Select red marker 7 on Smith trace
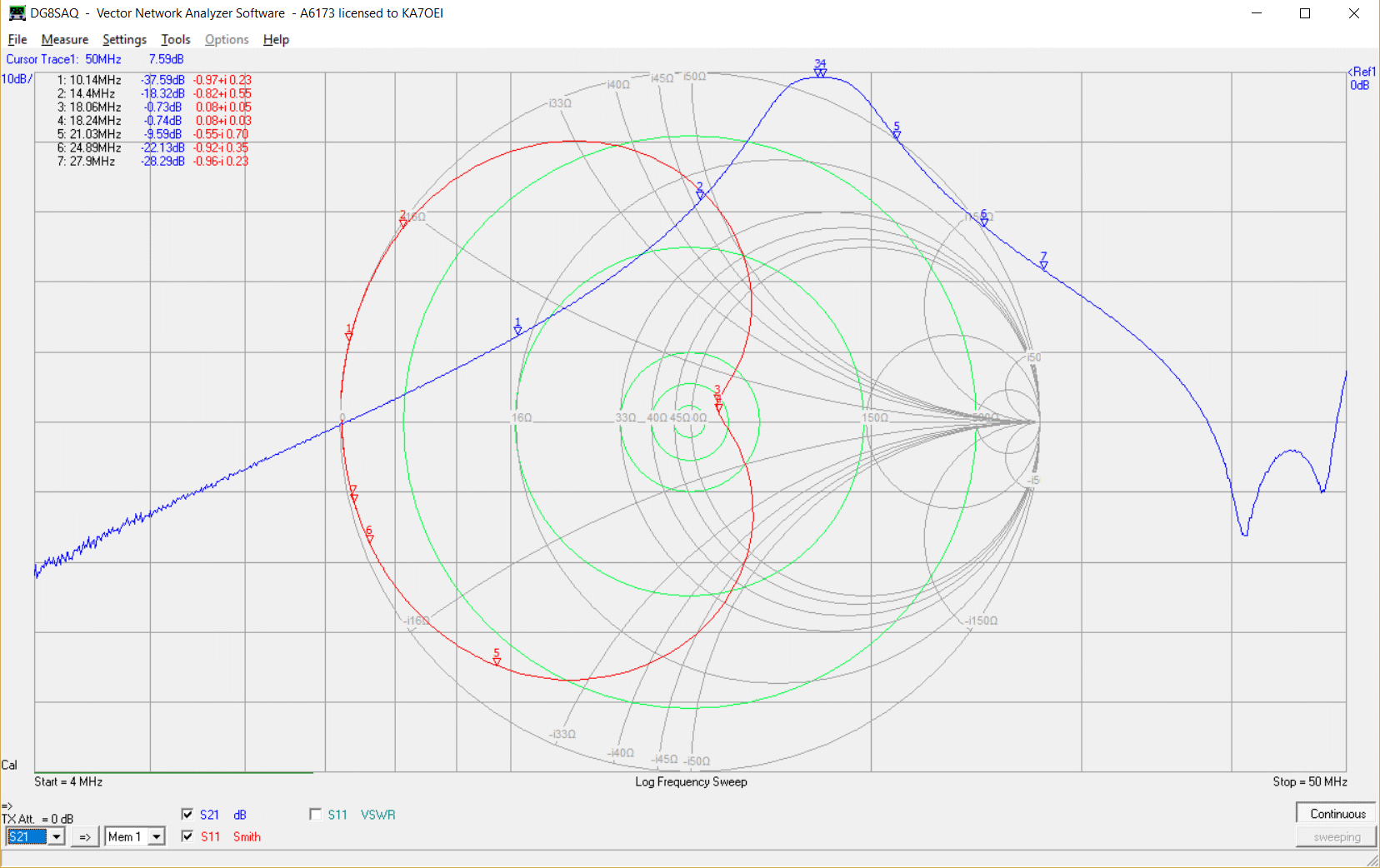 353,494
